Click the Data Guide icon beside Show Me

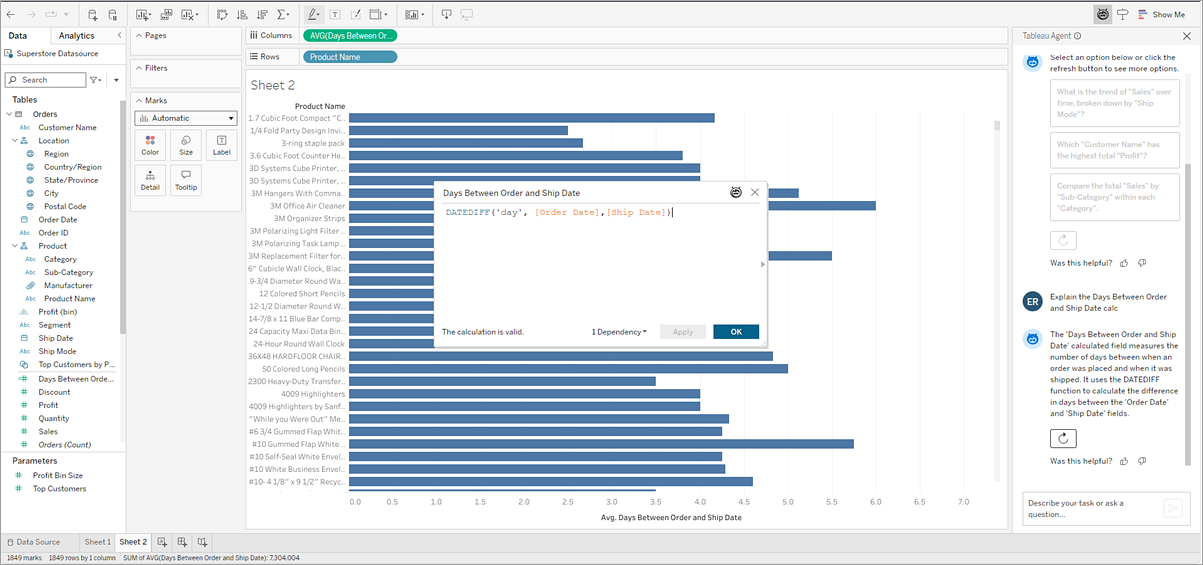1123,15
